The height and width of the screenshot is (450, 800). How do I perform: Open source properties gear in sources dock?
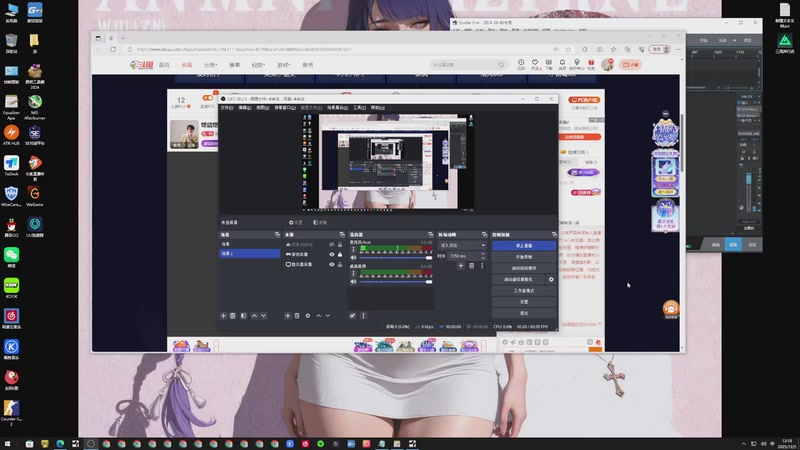(308, 316)
